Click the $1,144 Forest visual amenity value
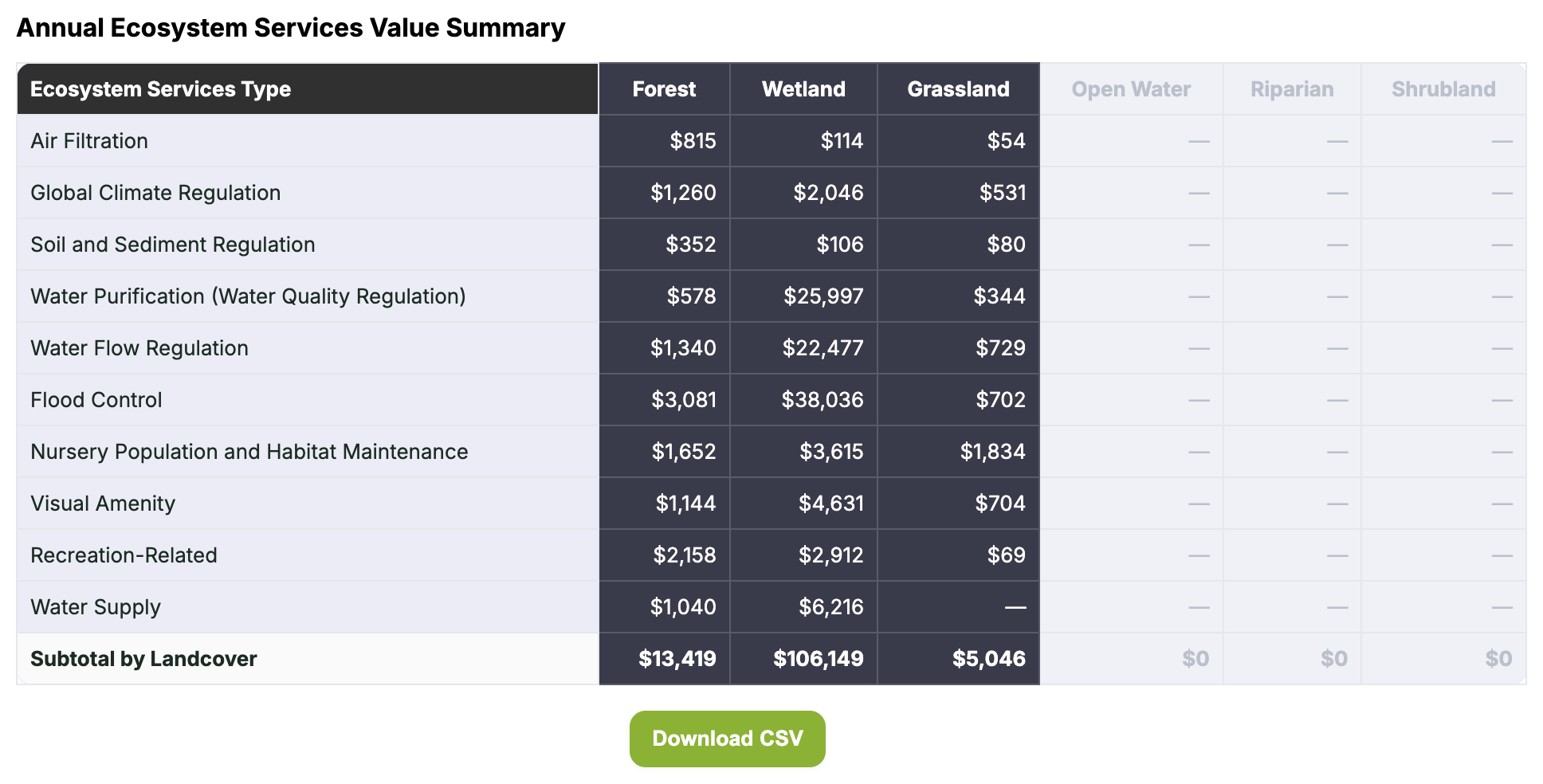Image resolution: width=1543 pixels, height=784 pixels. (685, 504)
